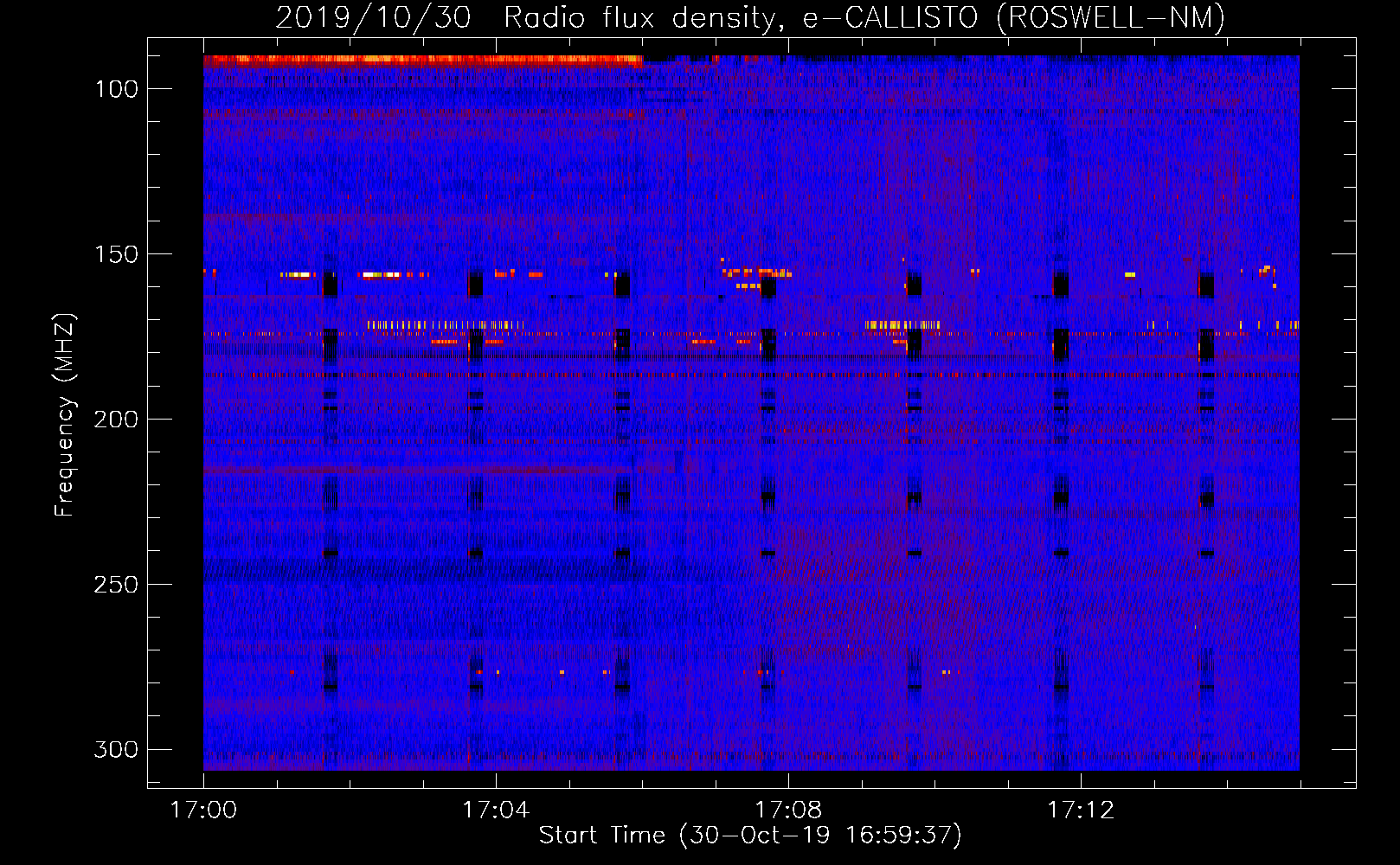The width and height of the screenshot is (1400, 865).
Task: Click the 17:04 time tick label
Action: pyautogui.click(x=496, y=810)
